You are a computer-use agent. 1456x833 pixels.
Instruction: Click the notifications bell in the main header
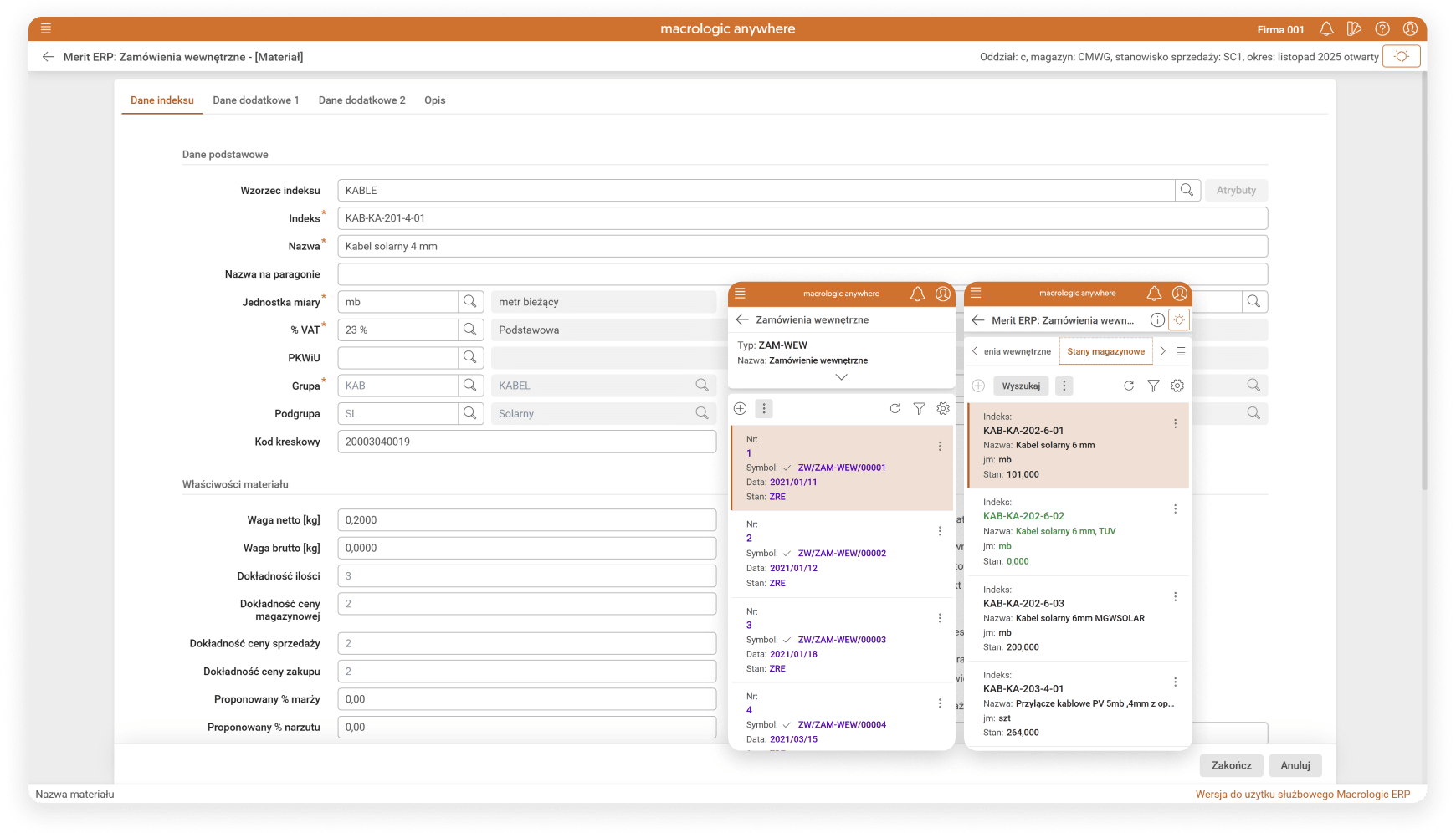[1326, 29]
